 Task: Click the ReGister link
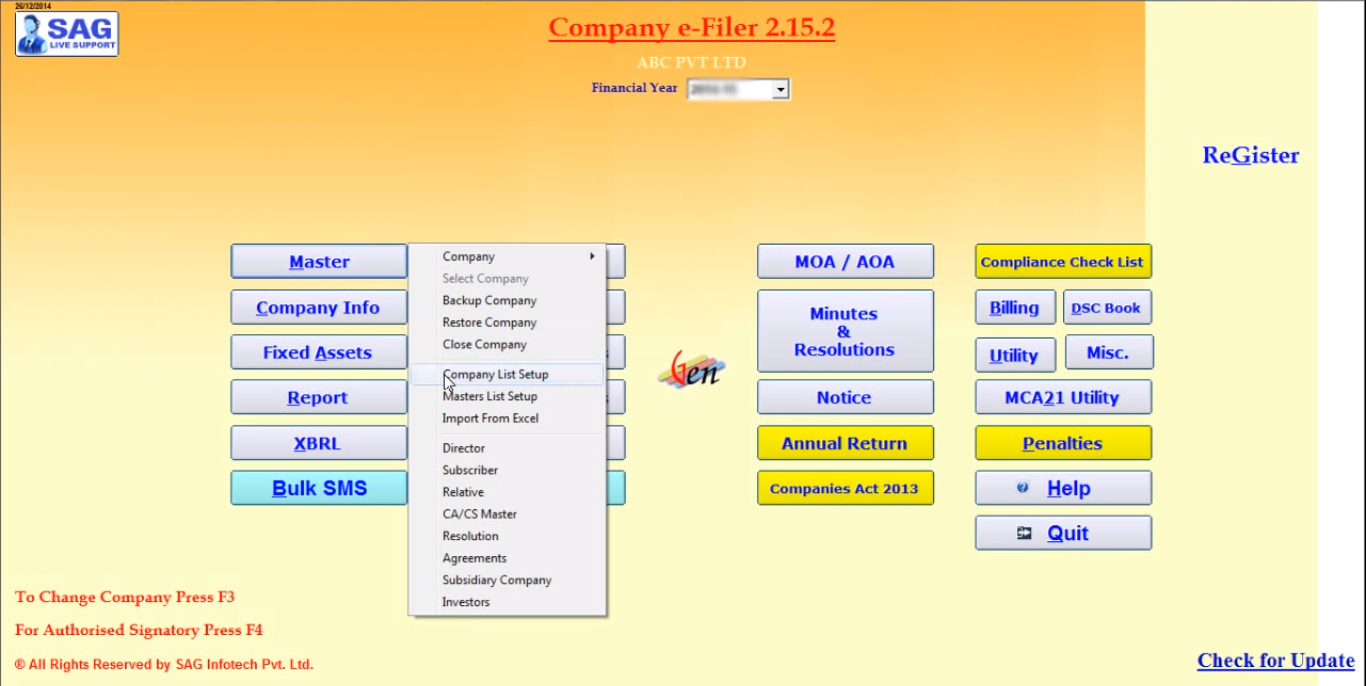click(1250, 156)
